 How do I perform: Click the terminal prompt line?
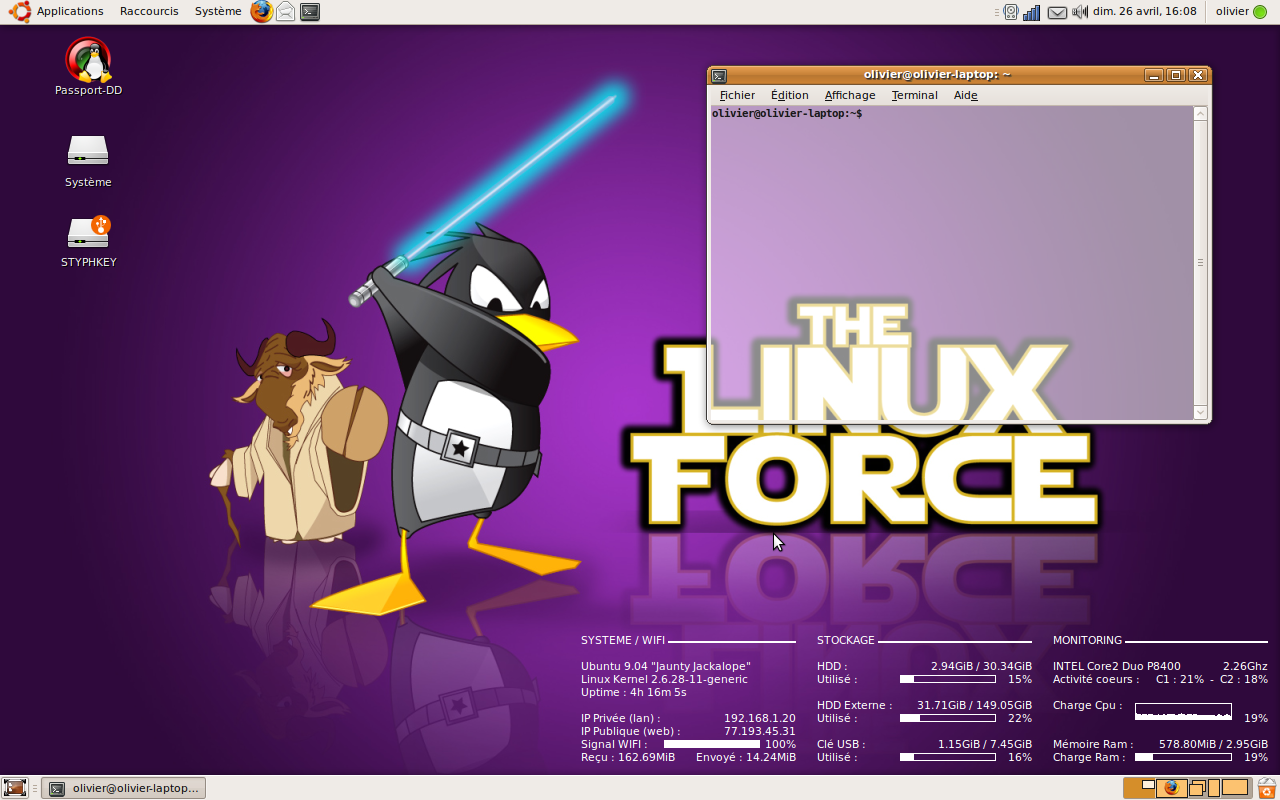coord(787,114)
